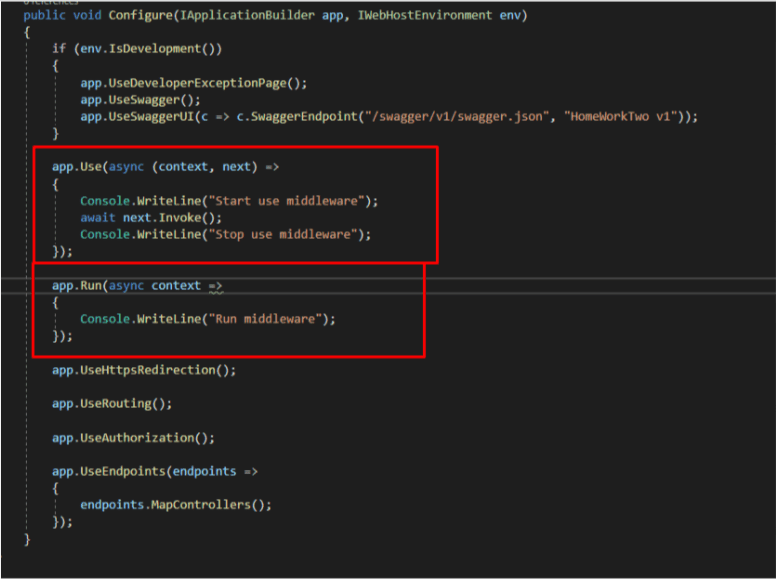The image size is (776, 579).
Task: Click the "Start use middleware" WriteLine statement
Action: [229, 201]
